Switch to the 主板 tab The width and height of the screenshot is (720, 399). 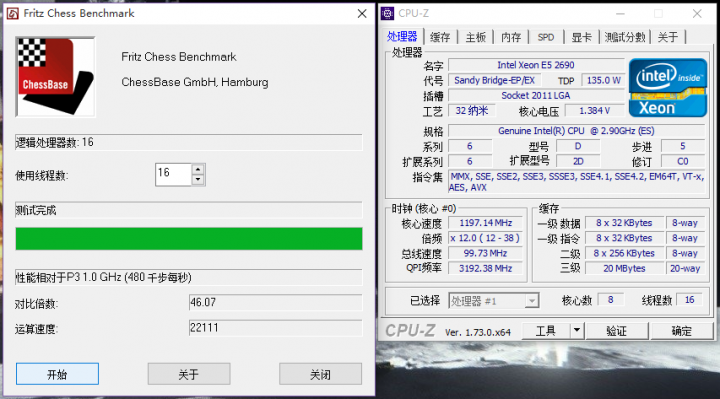(x=475, y=37)
